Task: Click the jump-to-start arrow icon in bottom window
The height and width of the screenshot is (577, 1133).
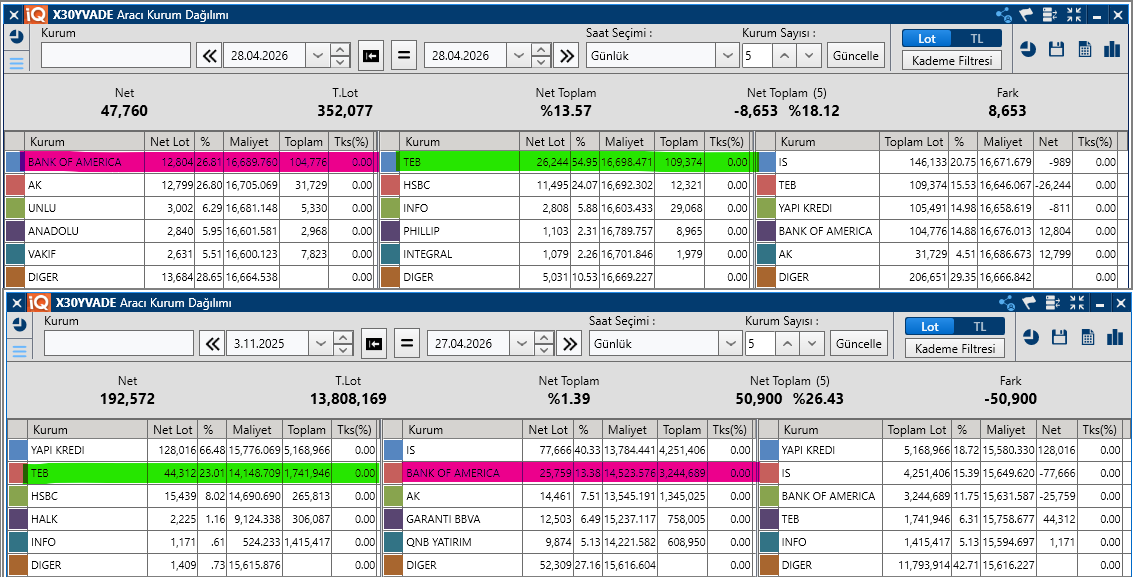Action: click(374, 344)
